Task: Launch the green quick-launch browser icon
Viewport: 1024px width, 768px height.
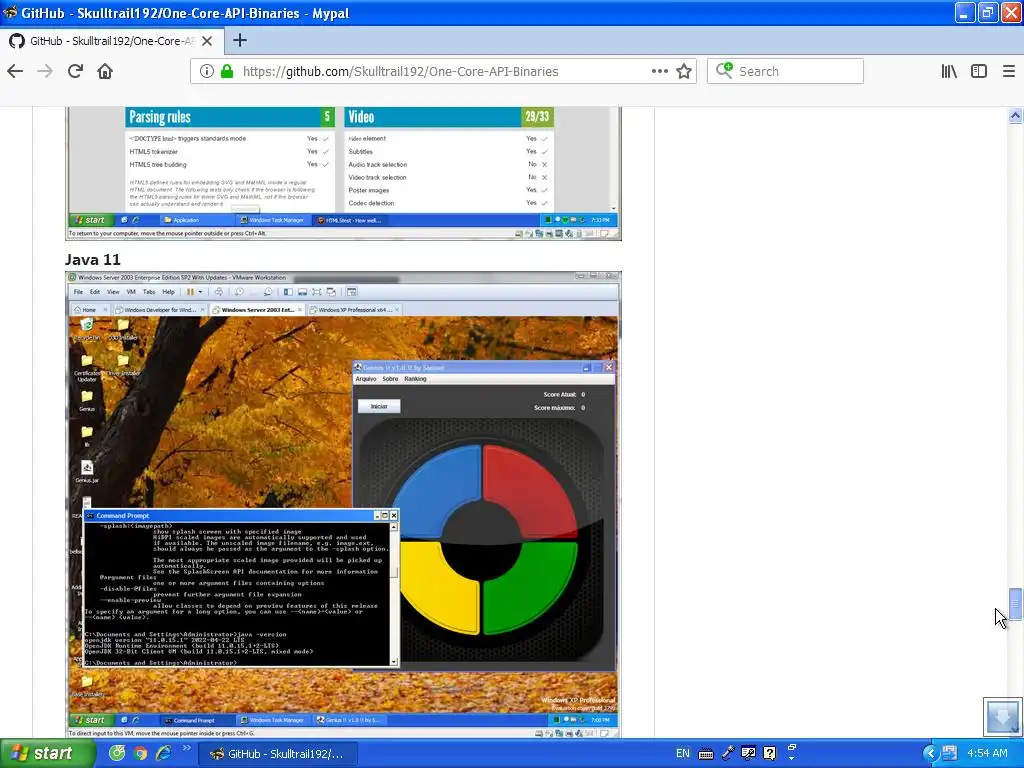Action: click(x=117, y=753)
